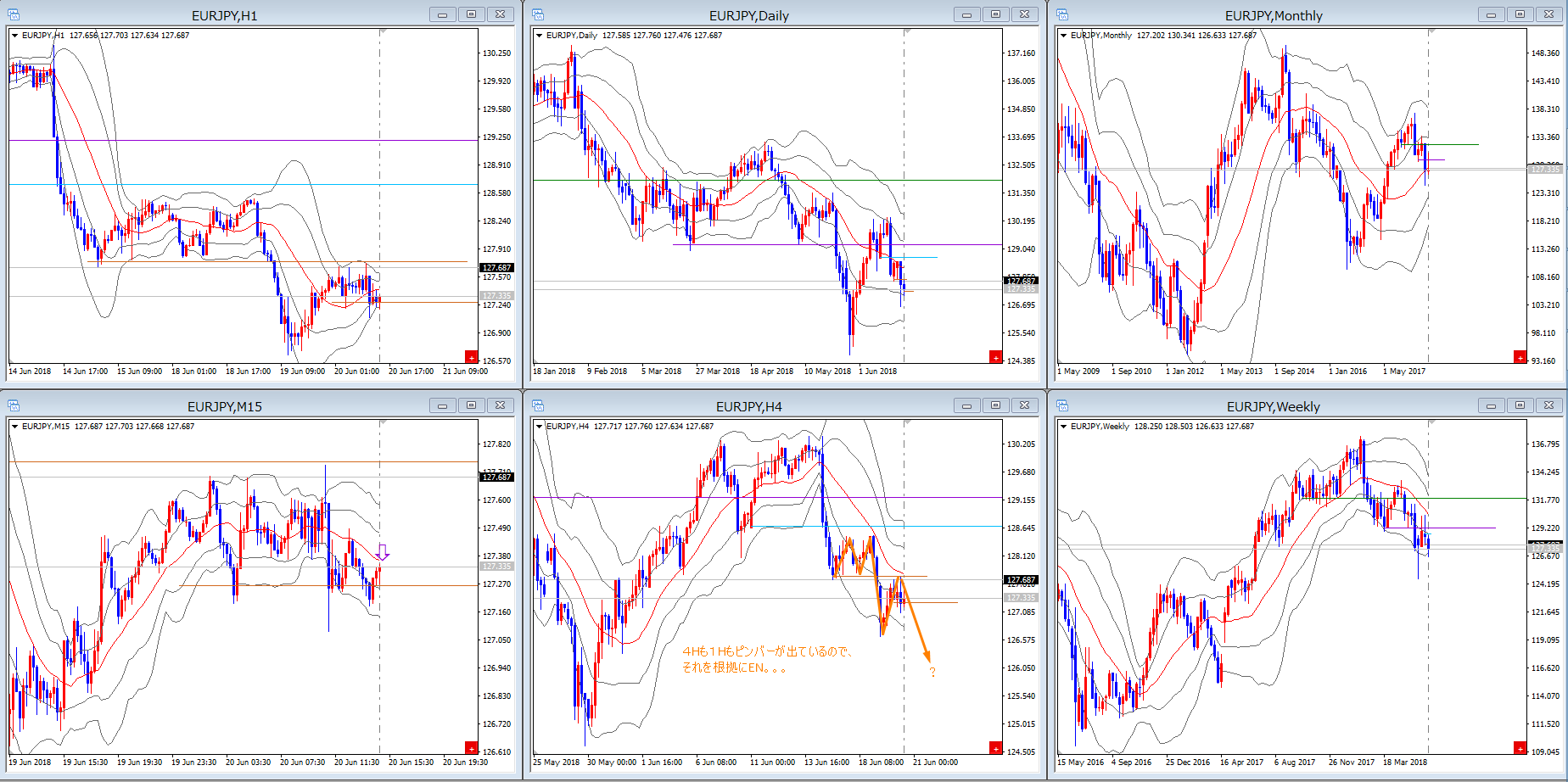
Task: Click the EURJPY,Weekly chart window icon
Action: pyautogui.click(x=1062, y=405)
